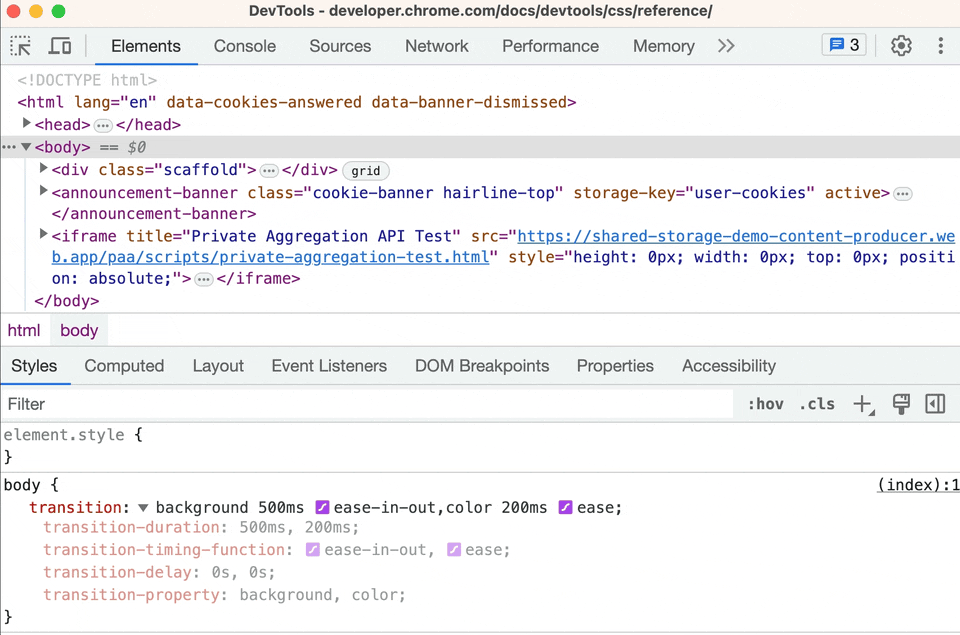
Task: Open ease-in-out easing editor swatch in transition
Action: (322, 507)
